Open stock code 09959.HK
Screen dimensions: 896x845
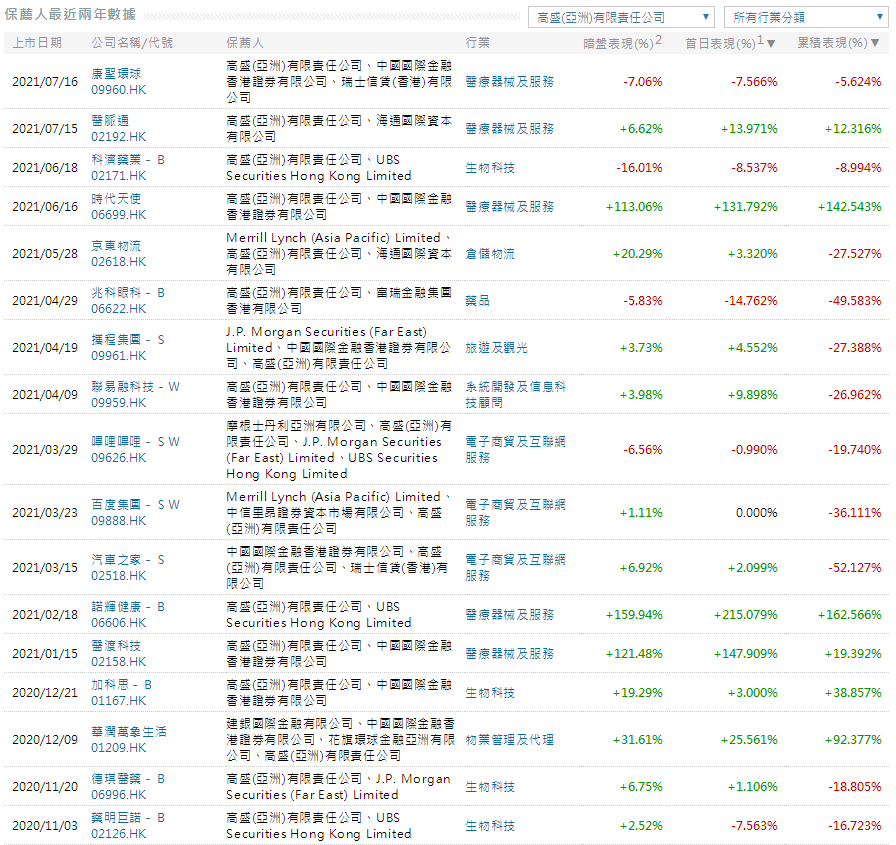click(119, 403)
